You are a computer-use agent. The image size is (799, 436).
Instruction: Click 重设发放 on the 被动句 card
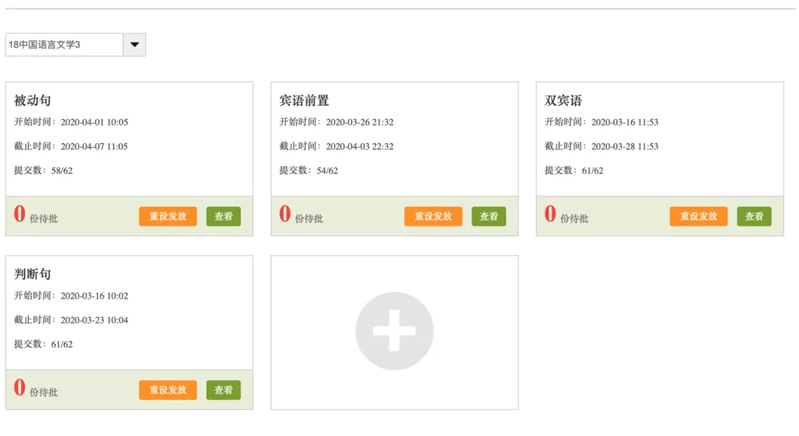click(168, 217)
